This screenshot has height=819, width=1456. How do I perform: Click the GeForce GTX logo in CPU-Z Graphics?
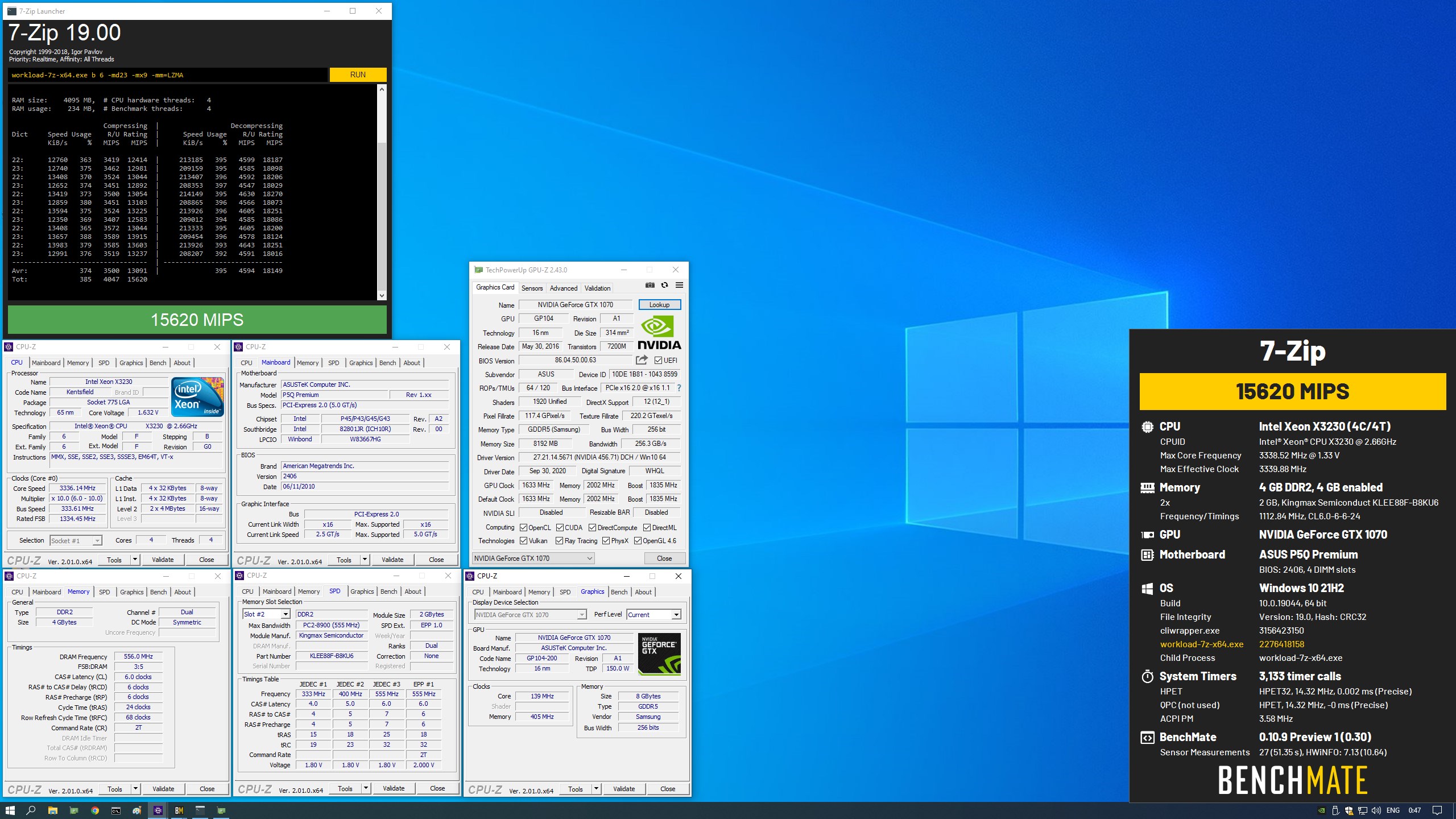pyautogui.click(x=659, y=654)
